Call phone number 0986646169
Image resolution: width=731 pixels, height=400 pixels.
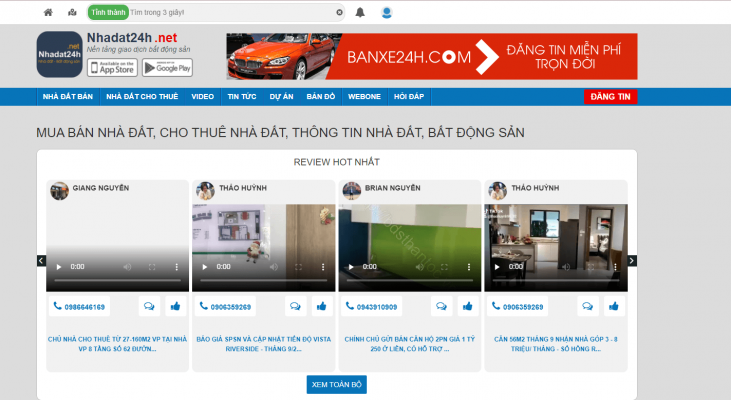tap(79, 306)
